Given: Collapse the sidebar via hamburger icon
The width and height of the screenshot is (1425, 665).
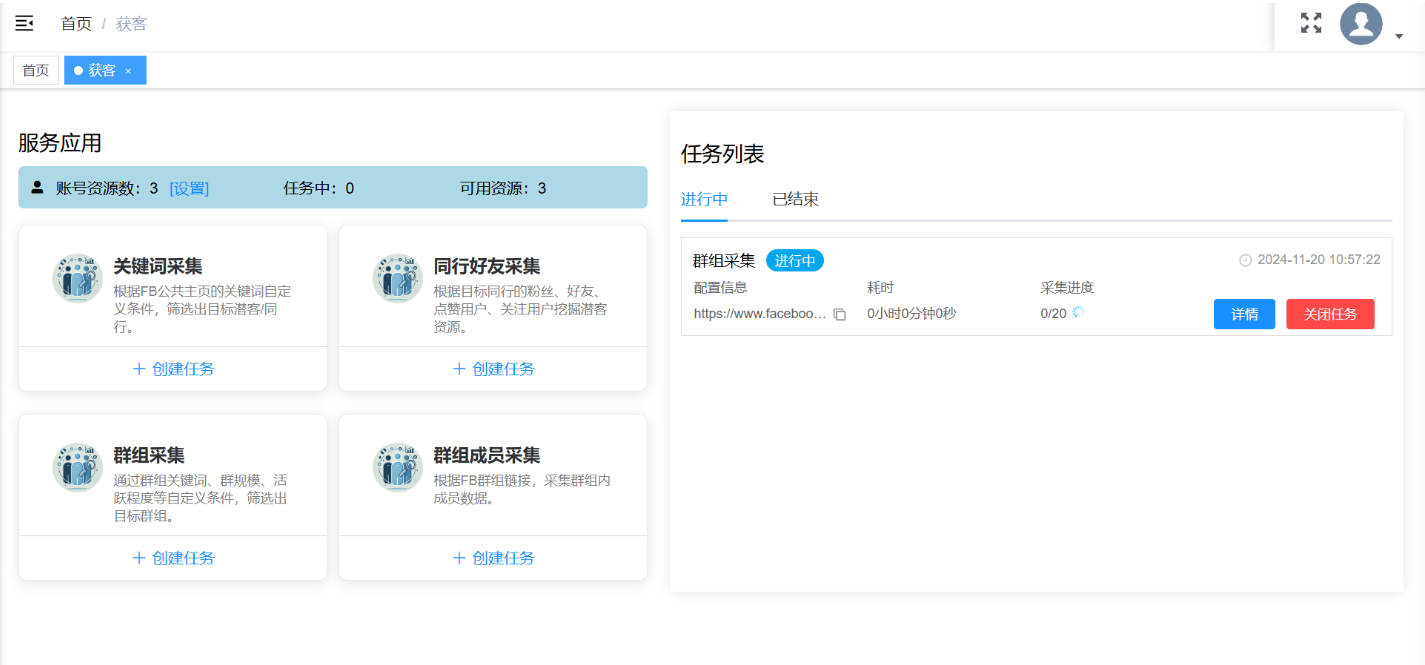Looking at the screenshot, I should 24,23.
